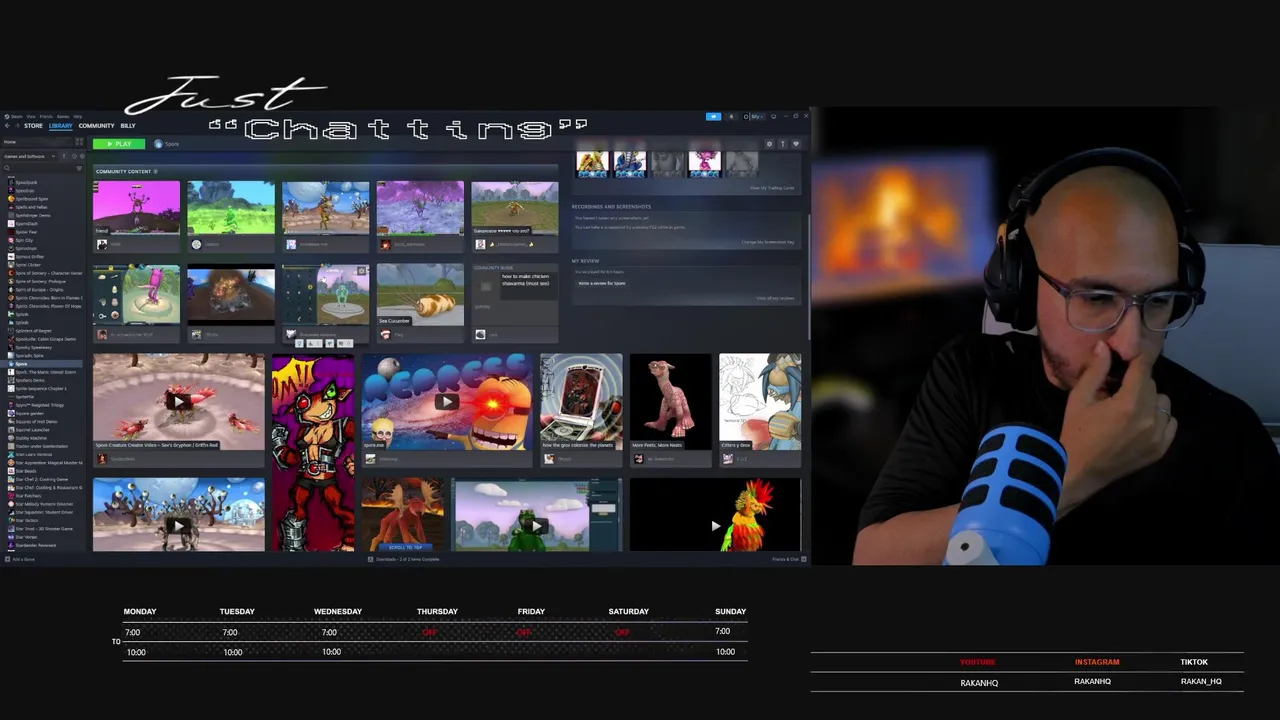Image resolution: width=1280 pixels, height=720 pixels.
Task: Play the colorful parrot creature video
Action: click(x=715, y=524)
